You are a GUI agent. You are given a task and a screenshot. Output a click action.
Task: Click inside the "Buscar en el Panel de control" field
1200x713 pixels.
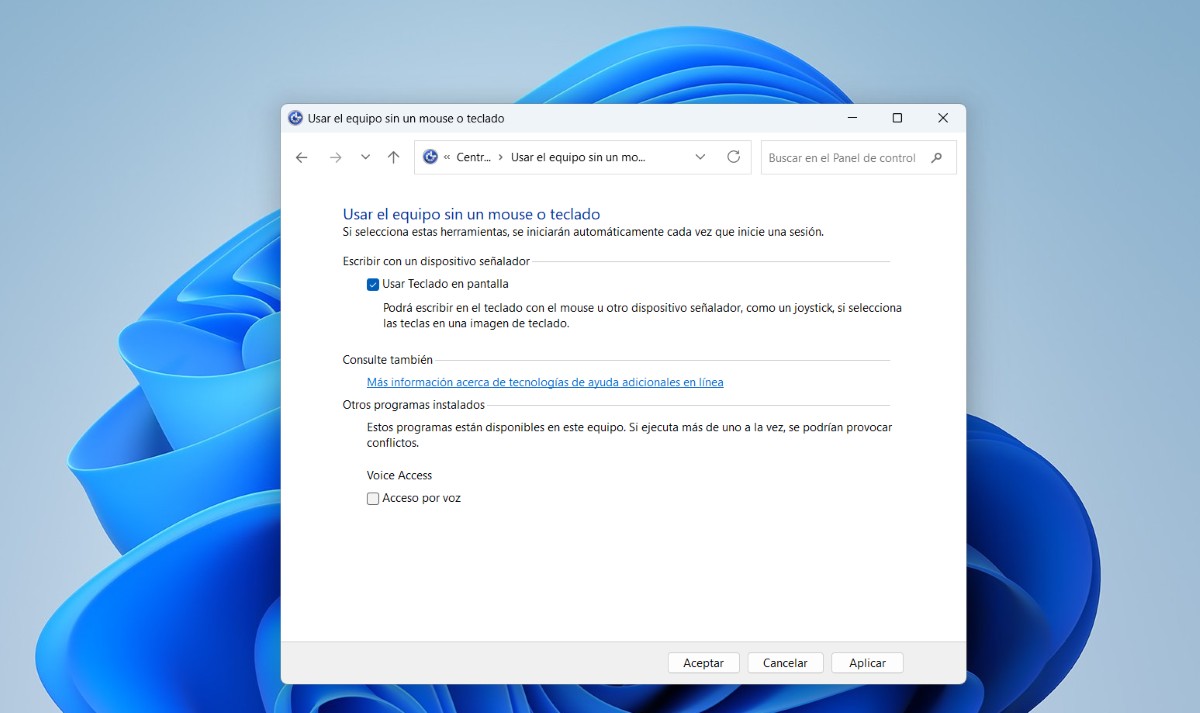(x=850, y=157)
